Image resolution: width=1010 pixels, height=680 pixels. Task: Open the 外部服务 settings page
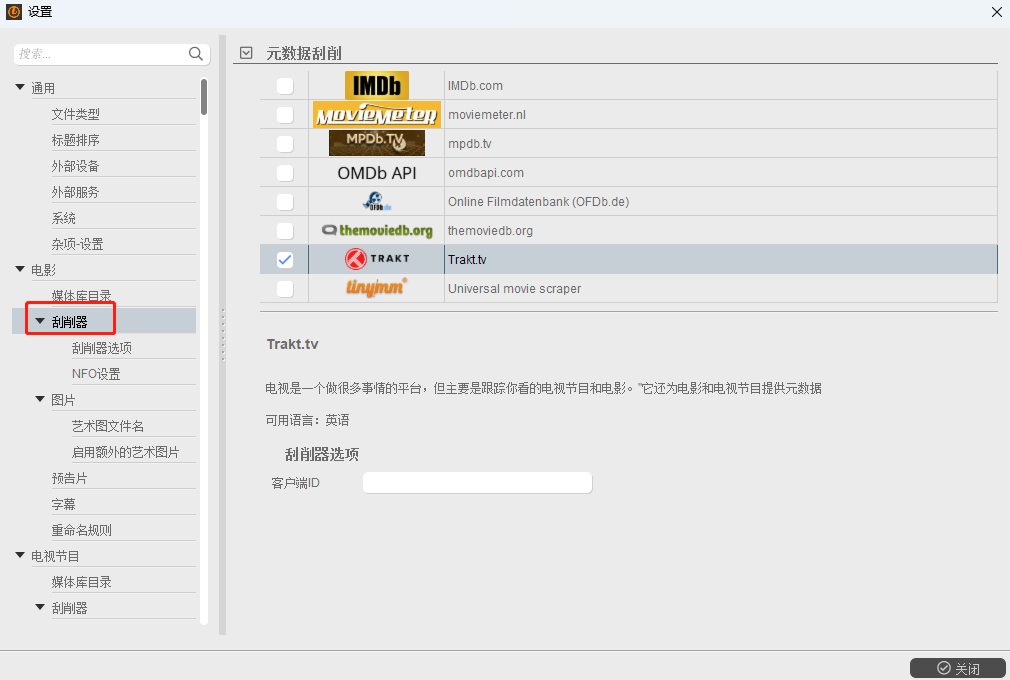click(75, 192)
